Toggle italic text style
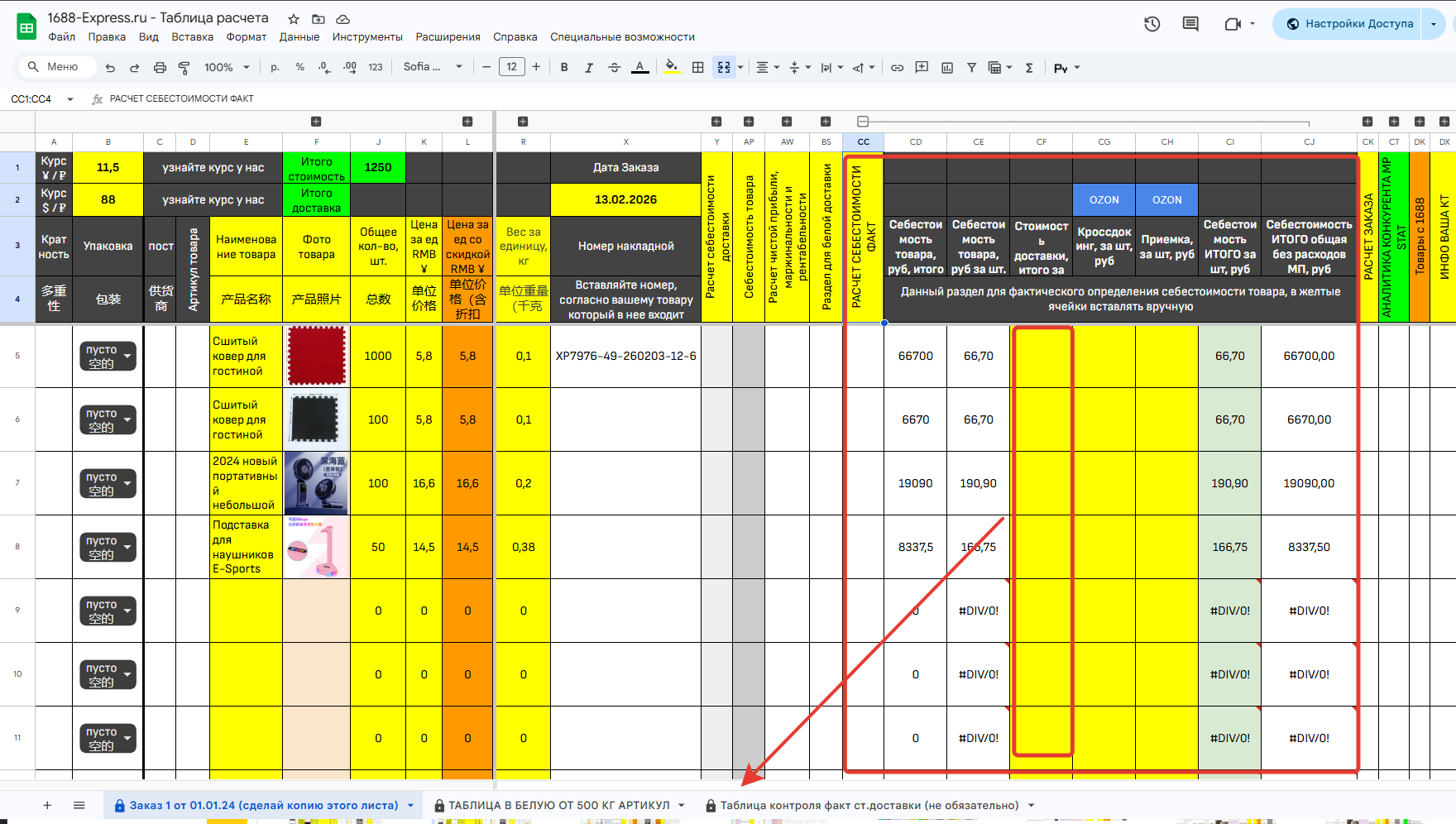The width and height of the screenshot is (1456, 824). click(x=589, y=68)
